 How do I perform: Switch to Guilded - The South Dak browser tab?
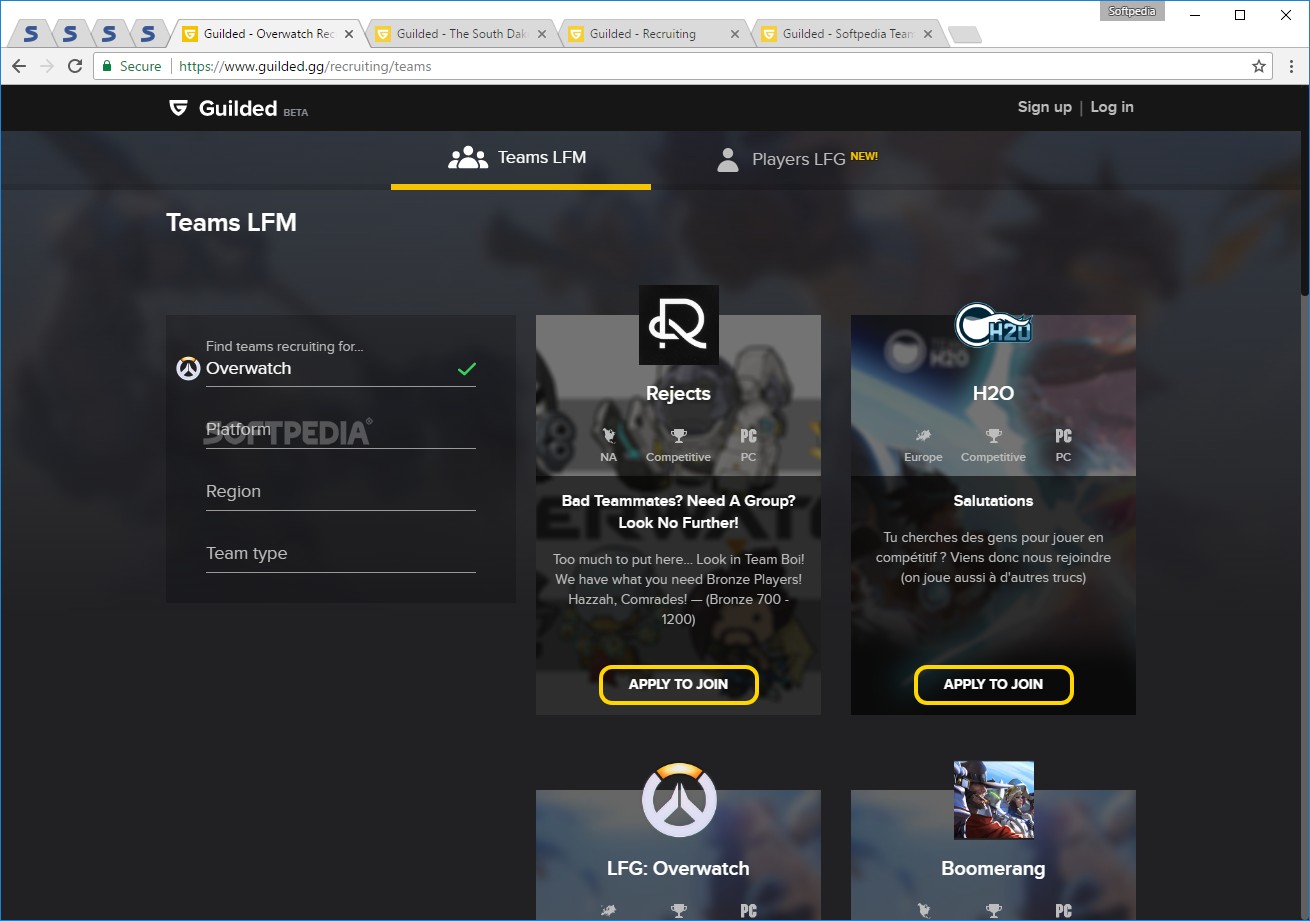click(x=461, y=34)
